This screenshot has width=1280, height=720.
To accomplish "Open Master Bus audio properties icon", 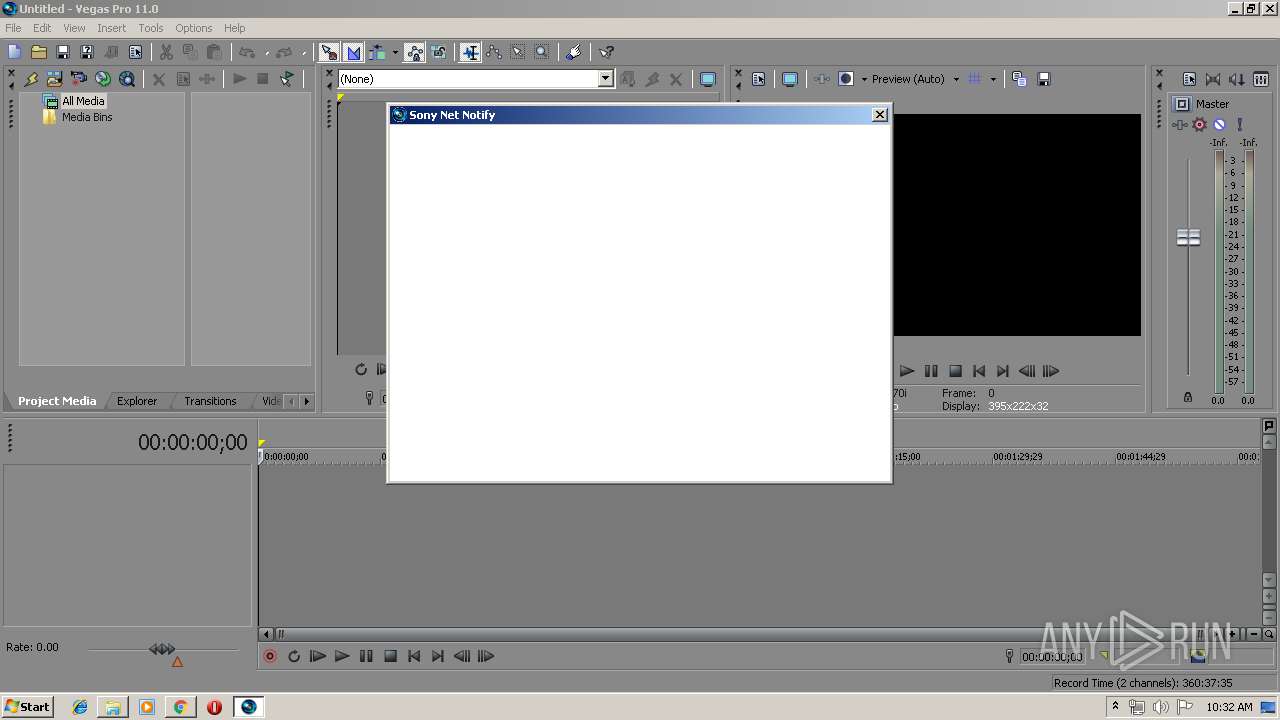I will (1190, 79).
